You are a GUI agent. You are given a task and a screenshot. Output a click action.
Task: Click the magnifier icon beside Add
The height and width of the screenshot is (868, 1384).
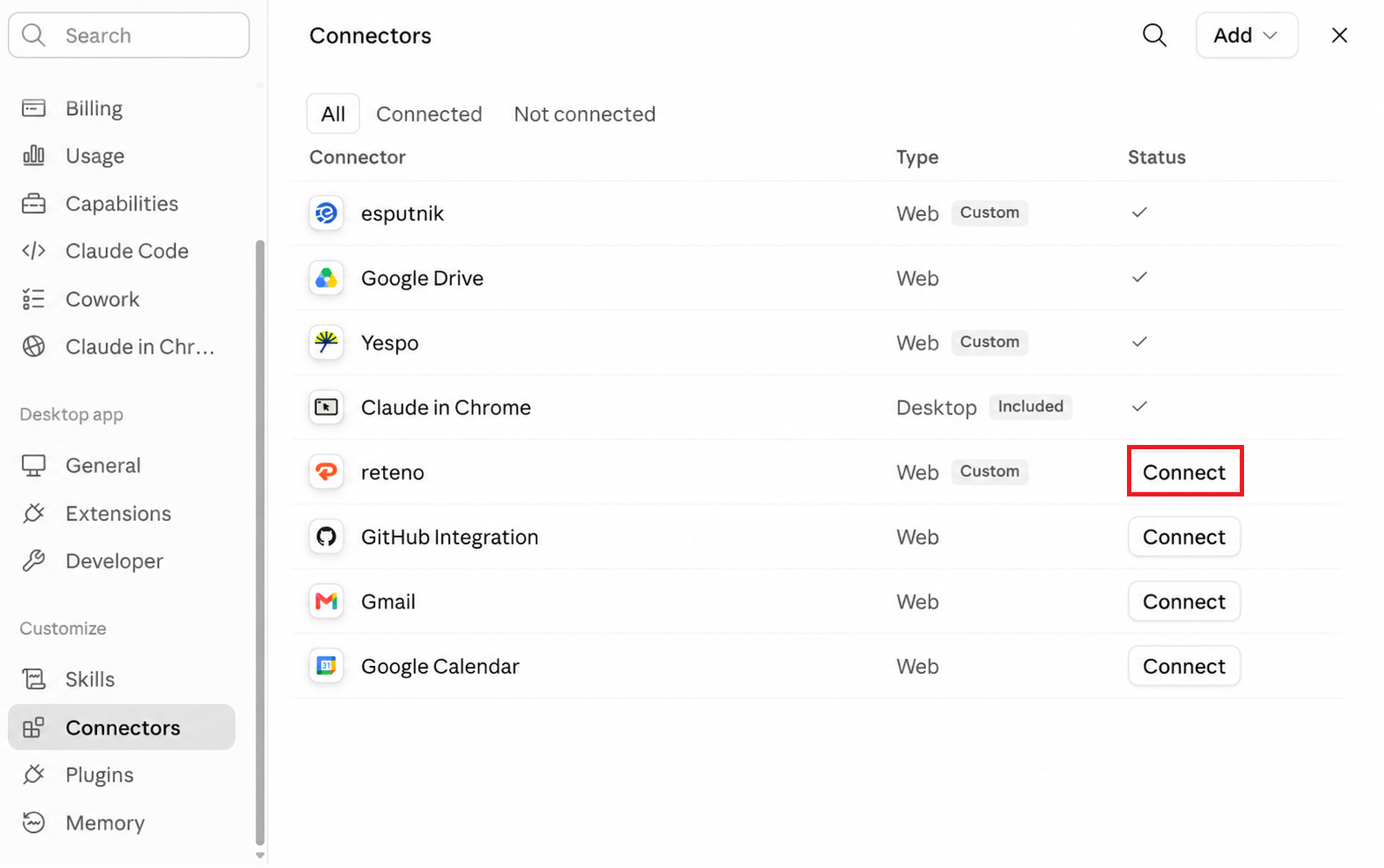coord(1154,35)
